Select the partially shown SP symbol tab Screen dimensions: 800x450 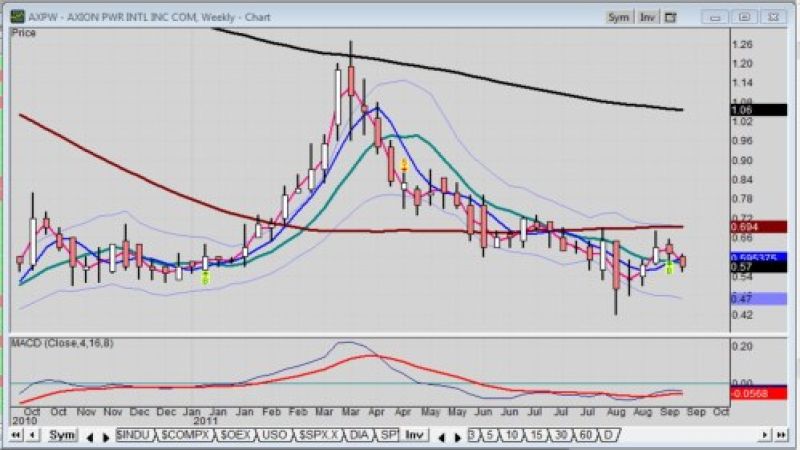388,435
